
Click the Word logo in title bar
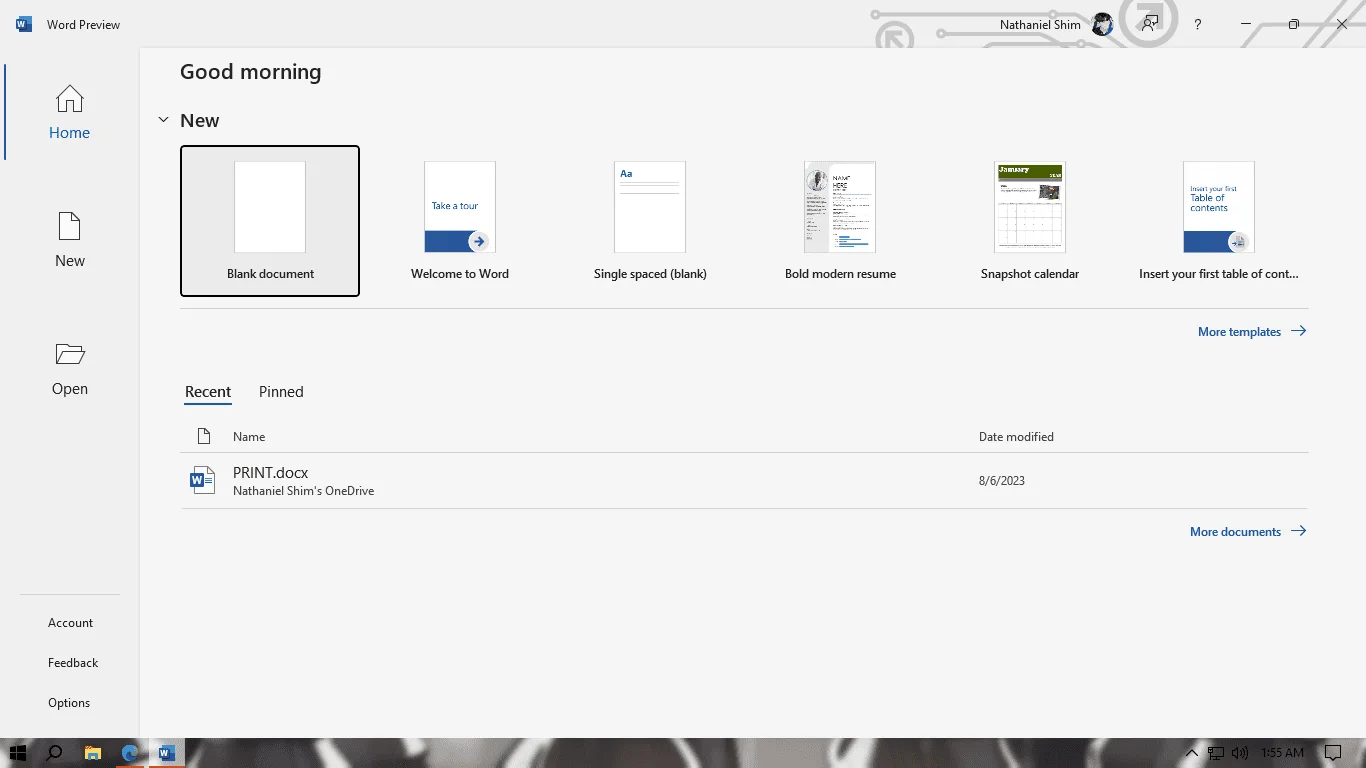pyautogui.click(x=24, y=24)
